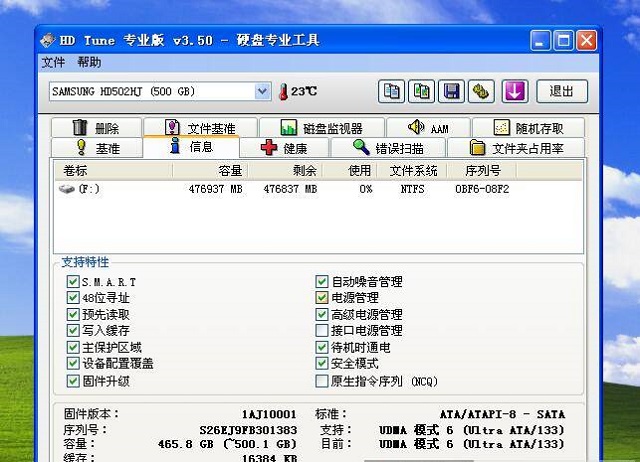640x462 pixels.
Task: Click the serial number S26EJ9FB301383
Action: click(x=248, y=430)
